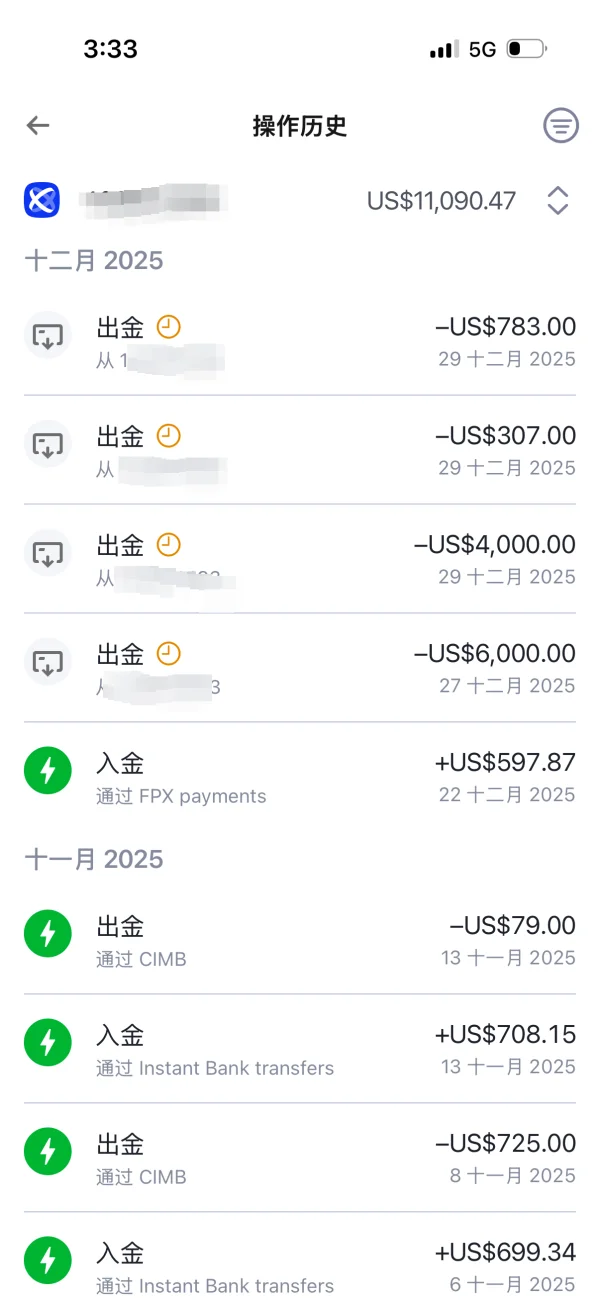Tap green icon next to +US$699.34 deposit
The width and height of the screenshot is (600, 1304).
click(47, 1261)
